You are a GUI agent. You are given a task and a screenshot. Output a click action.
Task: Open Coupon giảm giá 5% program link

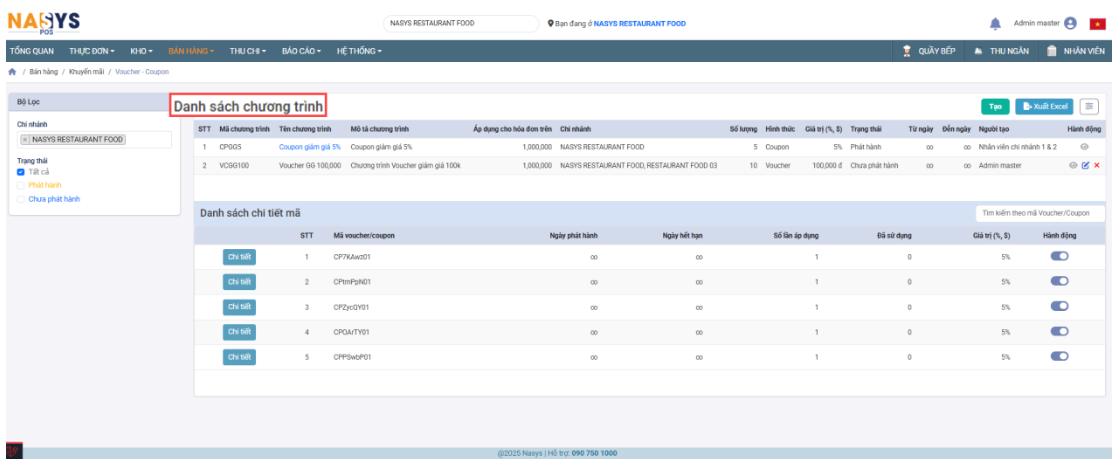(x=309, y=147)
